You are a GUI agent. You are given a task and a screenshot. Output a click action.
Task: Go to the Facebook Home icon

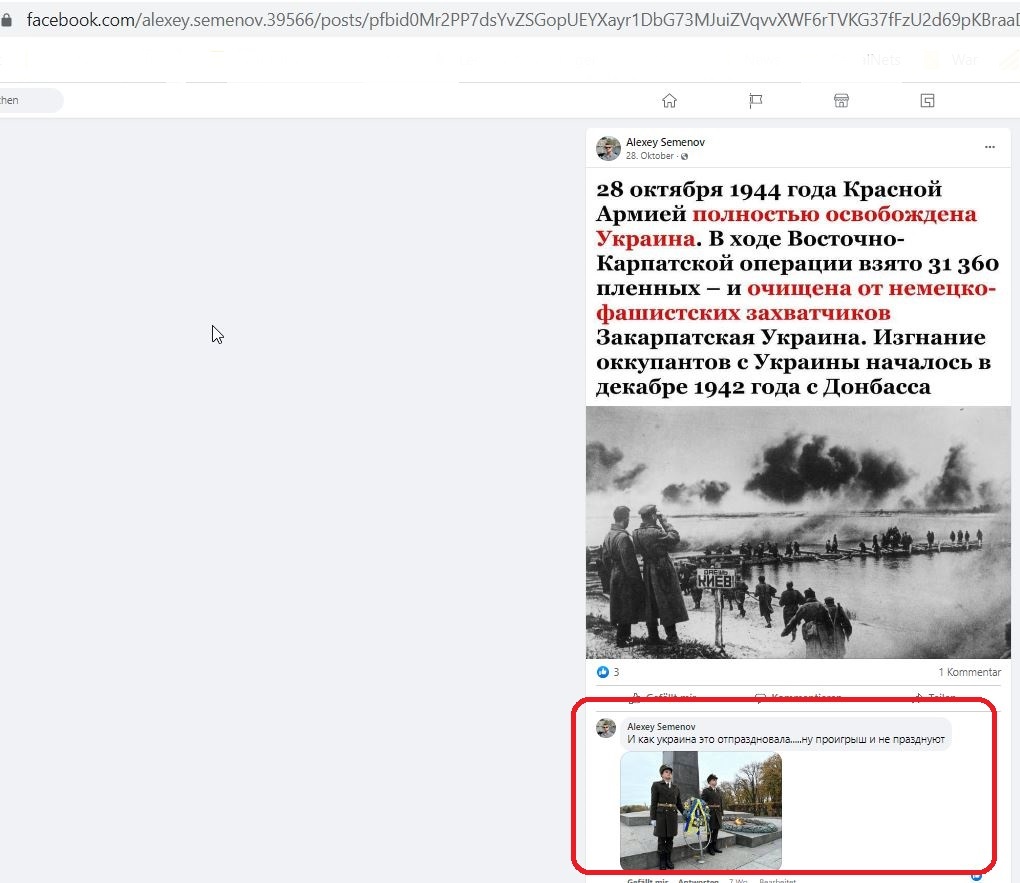[x=669, y=101]
